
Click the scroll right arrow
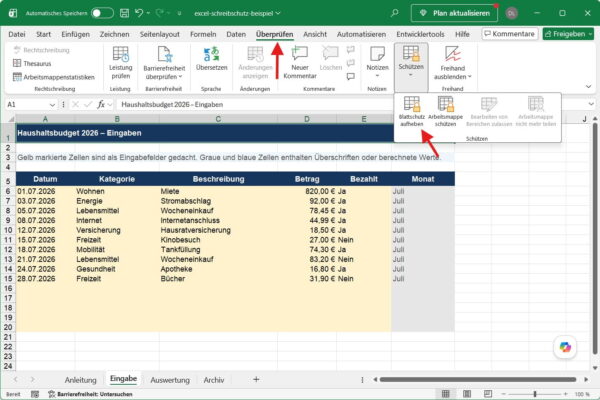pyautogui.click(x=586, y=379)
